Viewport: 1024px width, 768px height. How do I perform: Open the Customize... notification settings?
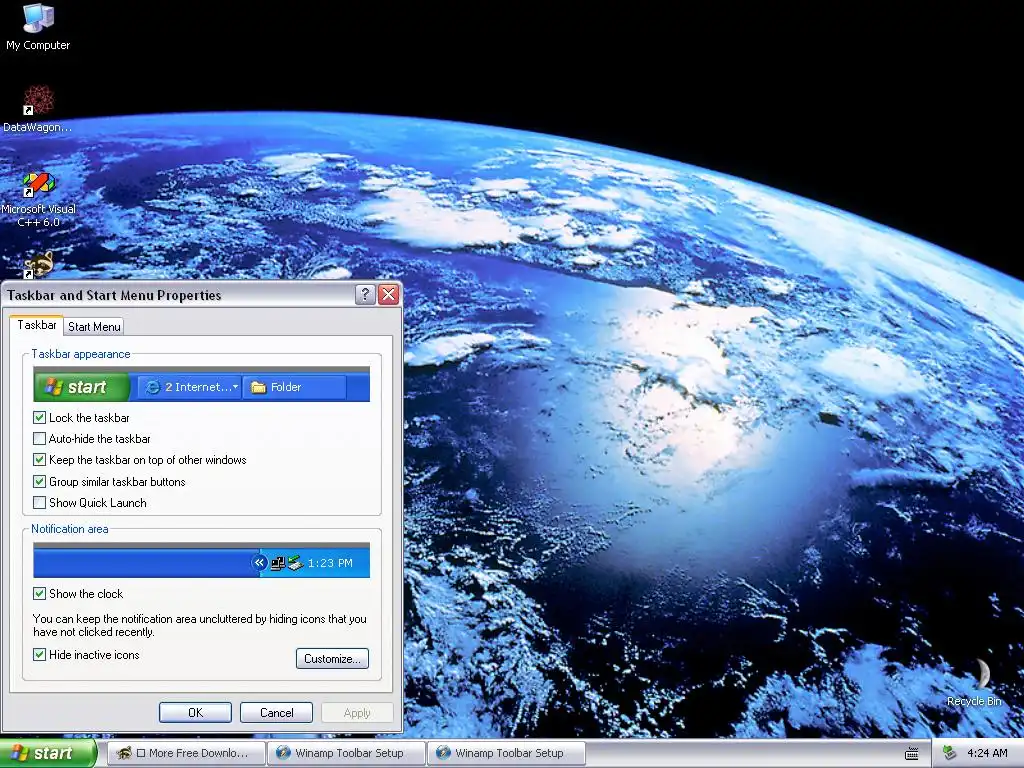(x=332, y=659)
